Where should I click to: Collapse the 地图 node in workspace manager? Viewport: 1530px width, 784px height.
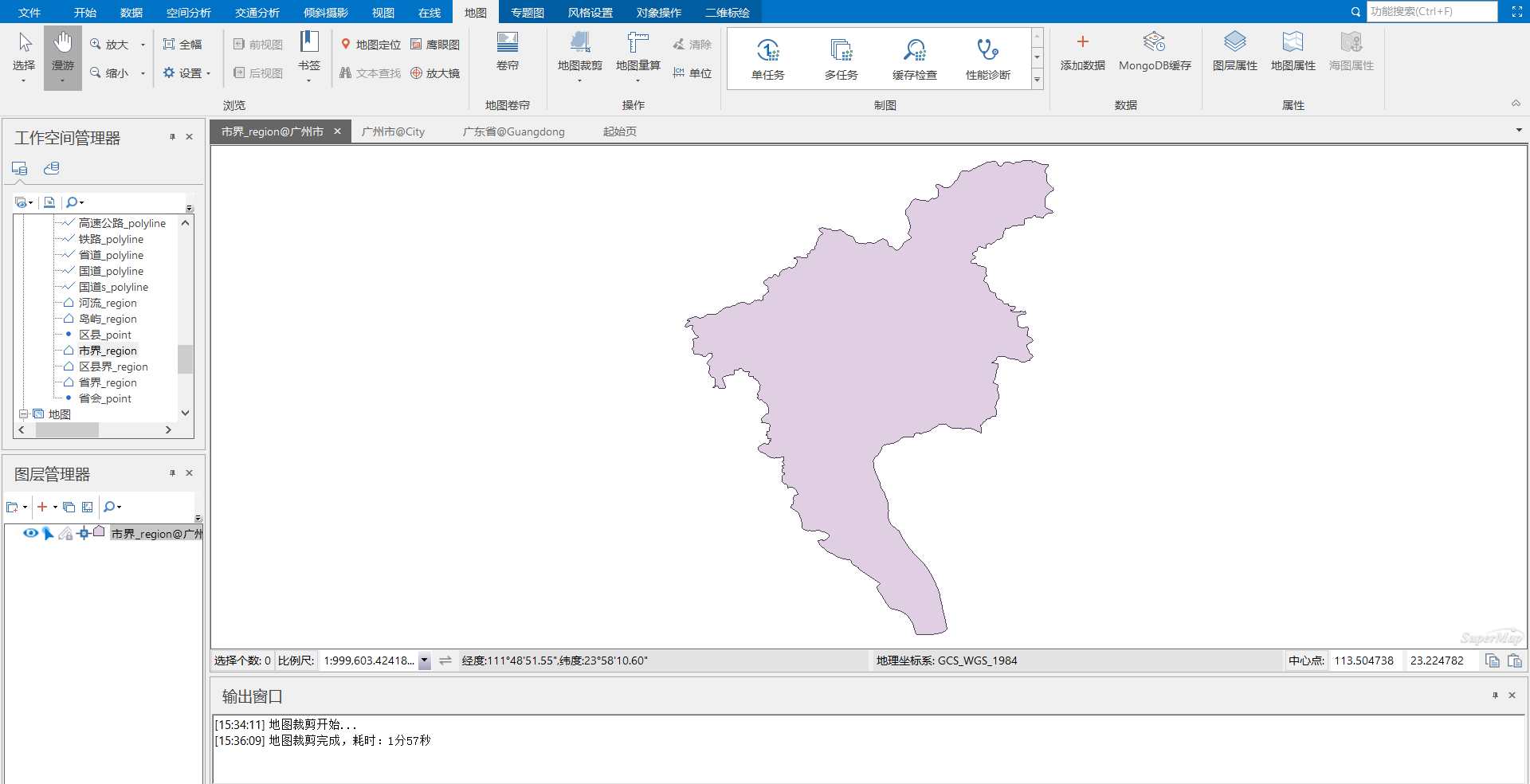point(23,414)
